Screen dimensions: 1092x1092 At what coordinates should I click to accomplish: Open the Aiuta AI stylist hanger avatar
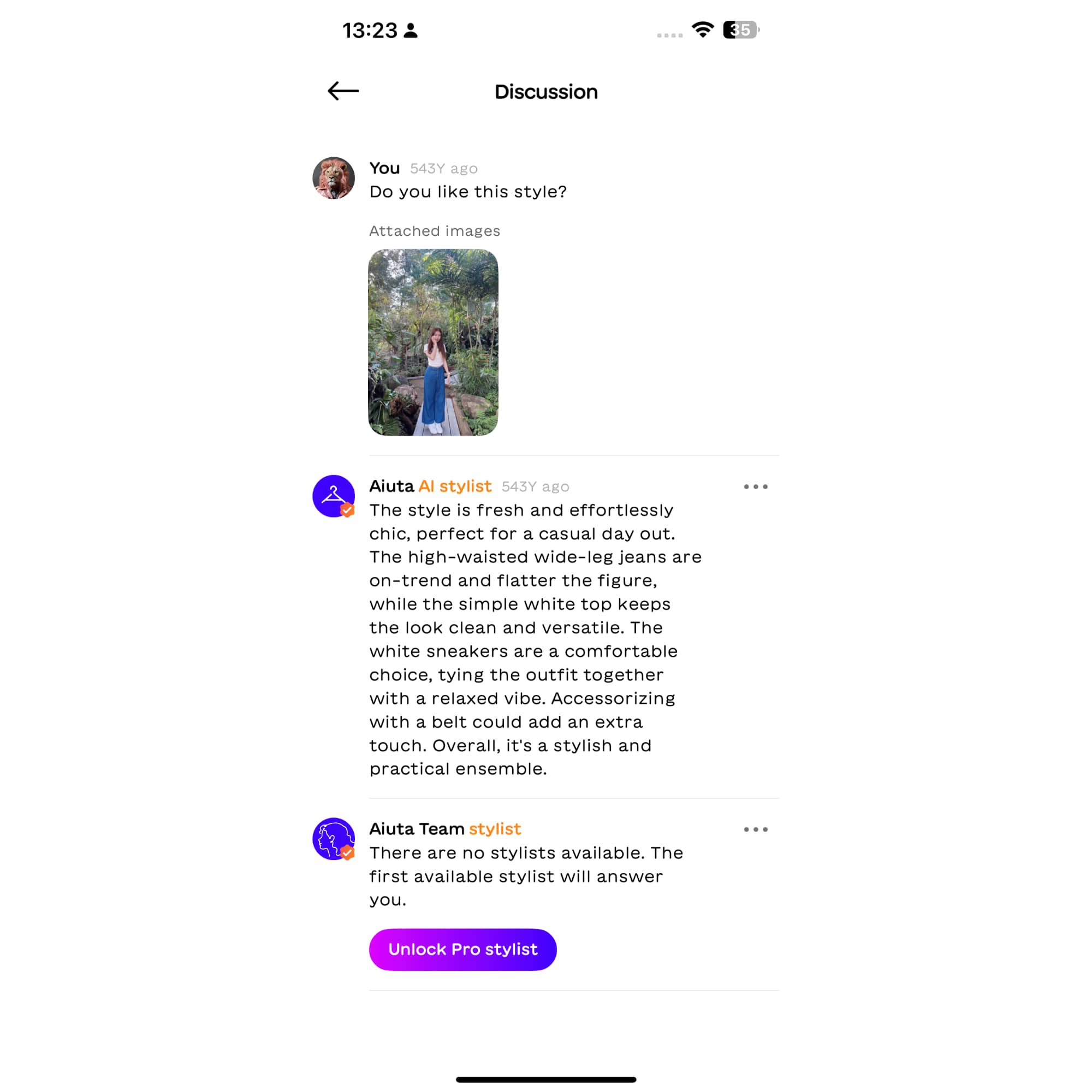click(334, 496)
